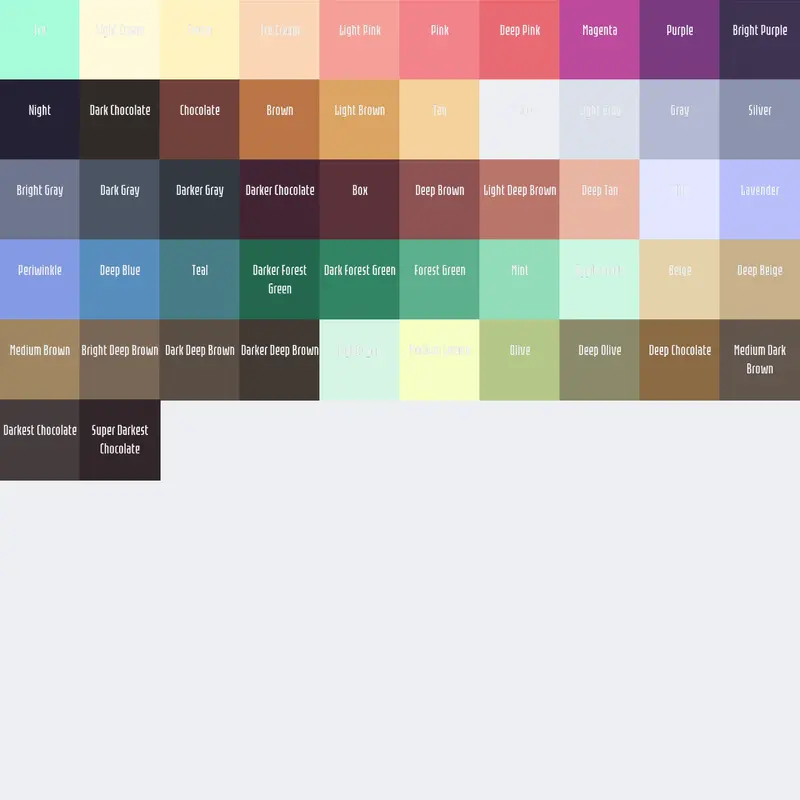Click the Darker Gray color tile
This screenshot has width=800, height=800.
pos(200,199)
